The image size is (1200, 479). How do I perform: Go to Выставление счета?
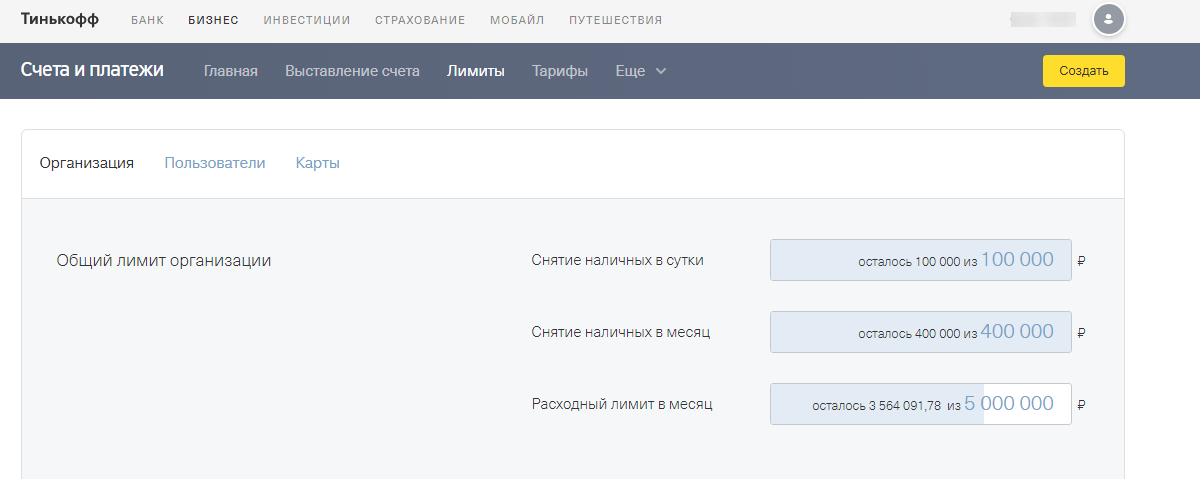(352, 71)
